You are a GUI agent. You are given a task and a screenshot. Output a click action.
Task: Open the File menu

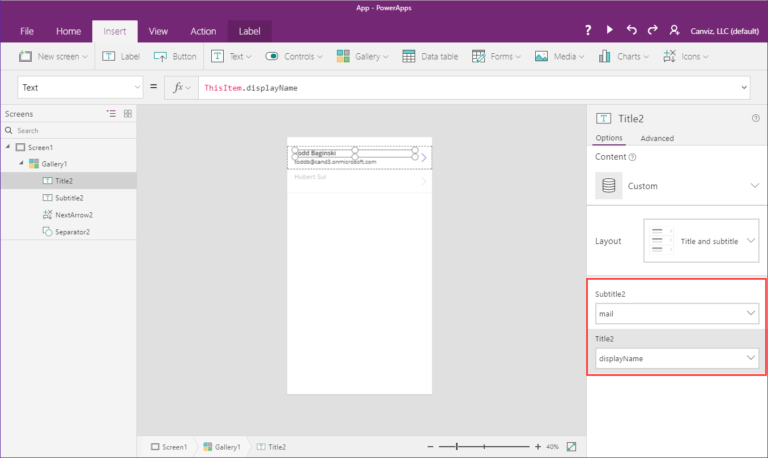coord(27,31)
